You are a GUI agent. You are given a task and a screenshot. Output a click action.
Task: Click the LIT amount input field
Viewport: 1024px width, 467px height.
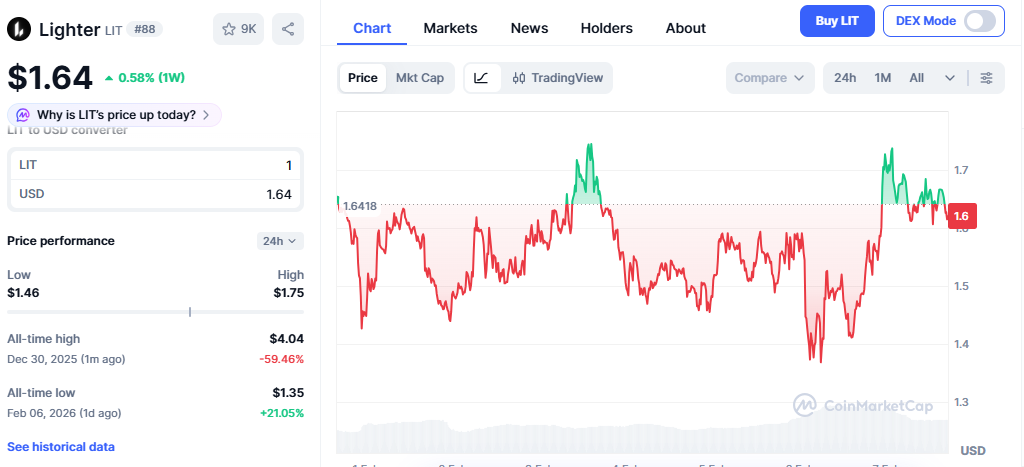155,165
